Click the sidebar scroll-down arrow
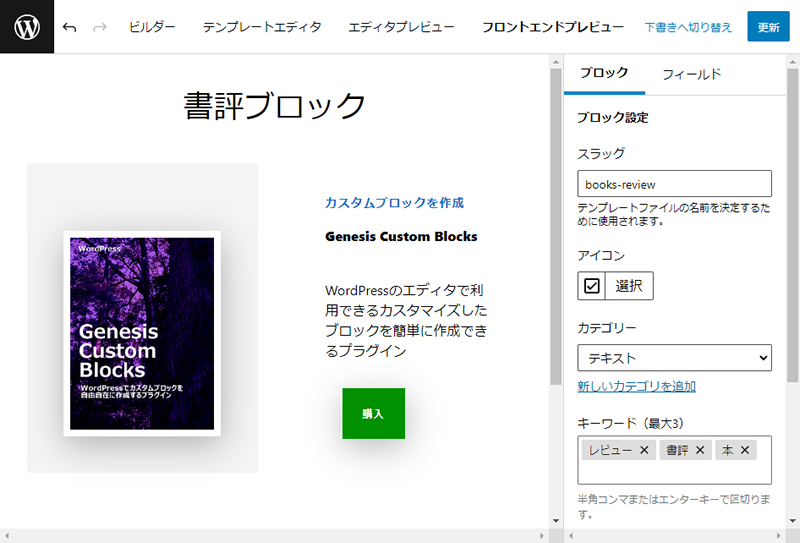 click(792, 521)
